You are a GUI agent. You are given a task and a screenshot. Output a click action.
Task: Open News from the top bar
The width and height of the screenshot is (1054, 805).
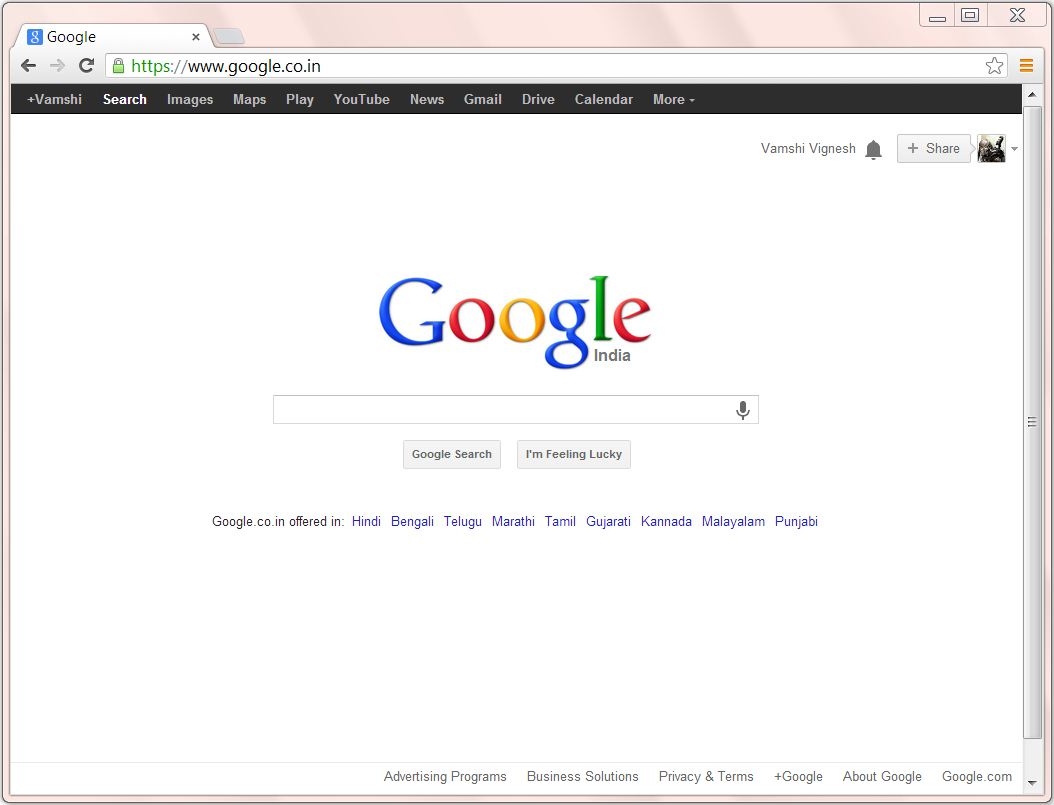tap(427, 99)
